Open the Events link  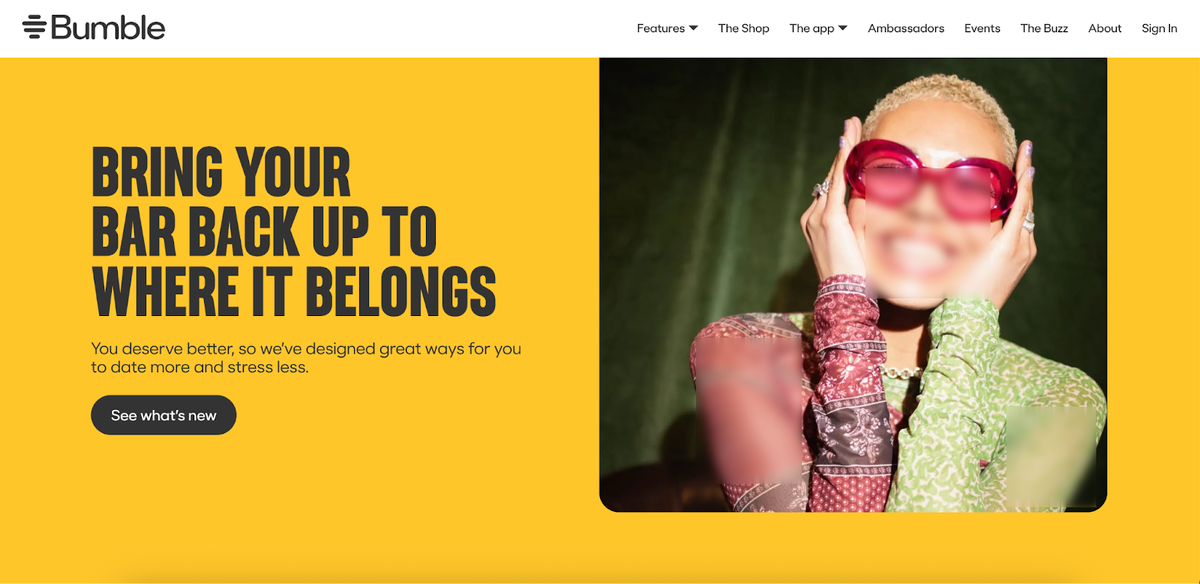click(982, 28)
